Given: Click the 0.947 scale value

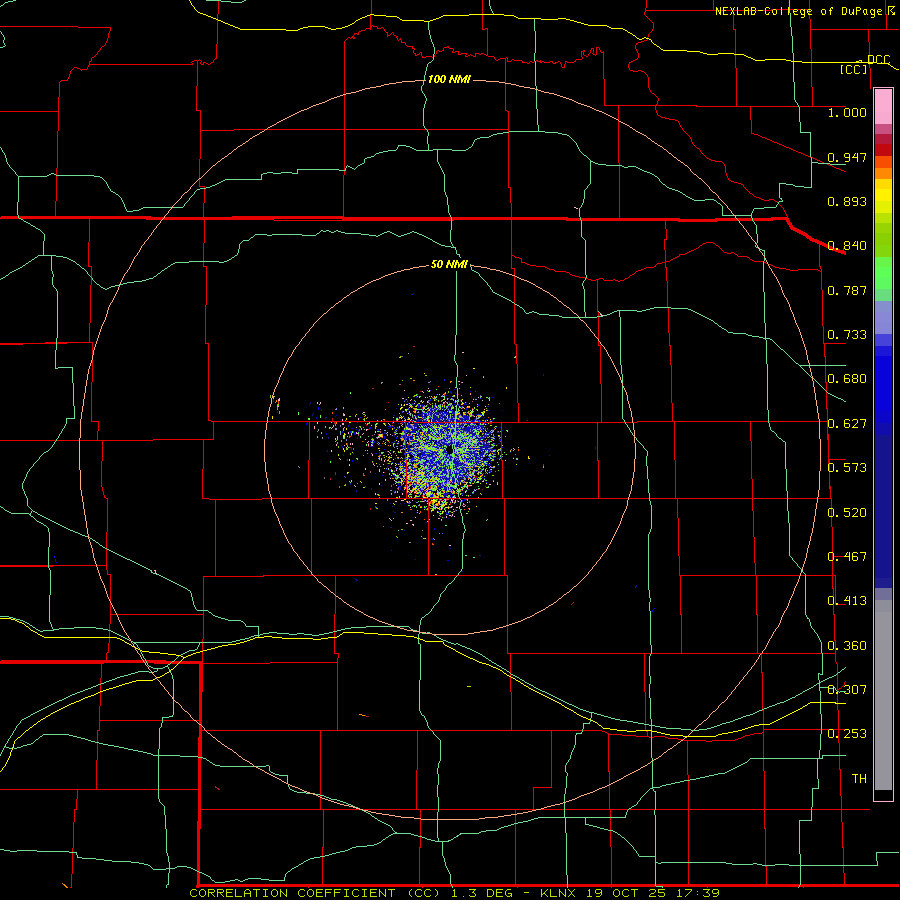Looking at the screenshot, I should [847, 157].
